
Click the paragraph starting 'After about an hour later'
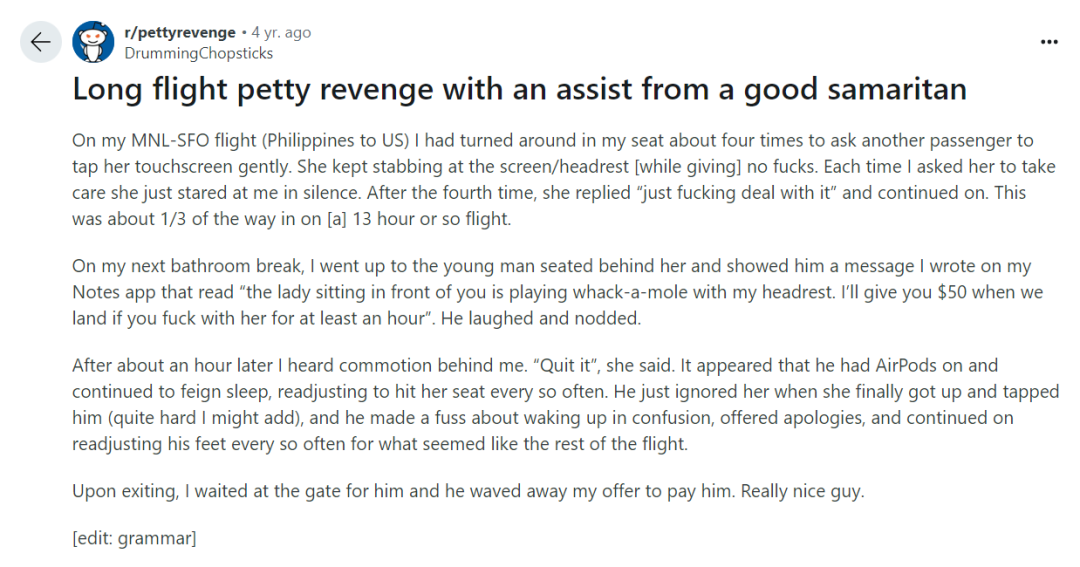coord(565,404)
